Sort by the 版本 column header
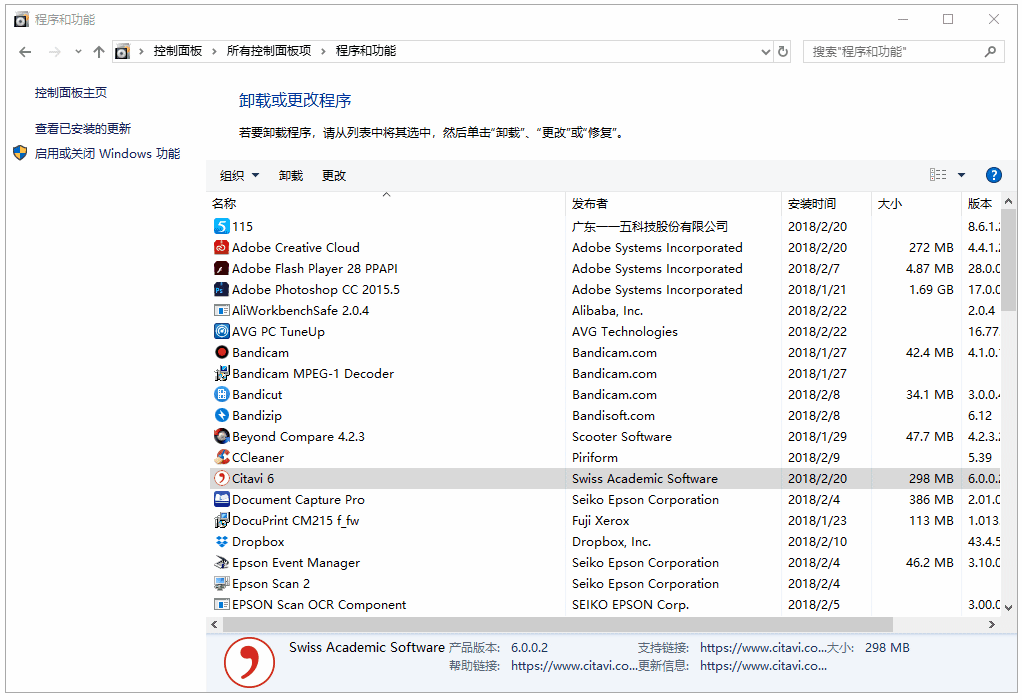This screenshot has height=700, width=1022. tap(980, 203)
